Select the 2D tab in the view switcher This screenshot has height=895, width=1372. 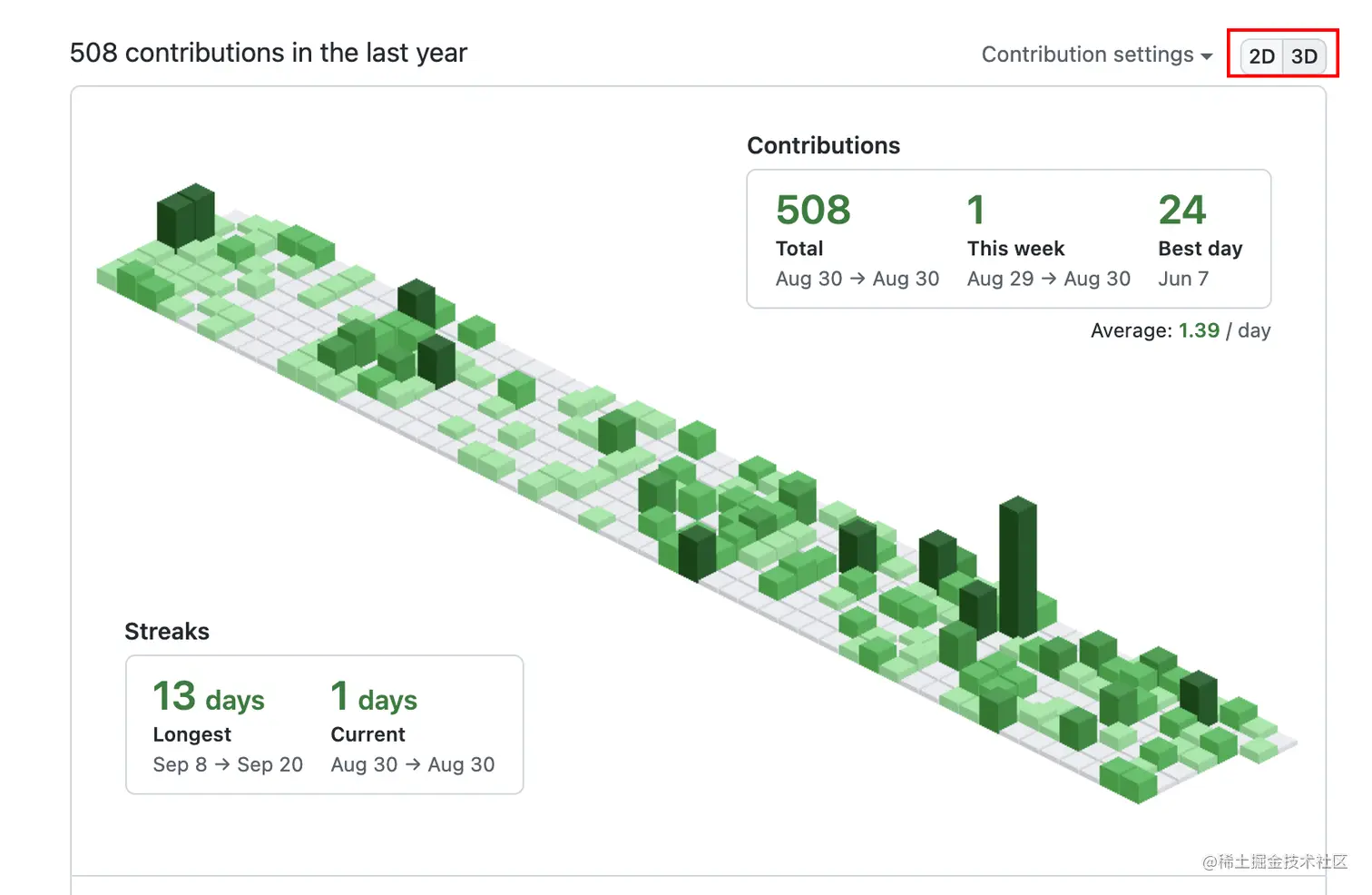[x=1261, y=55]
